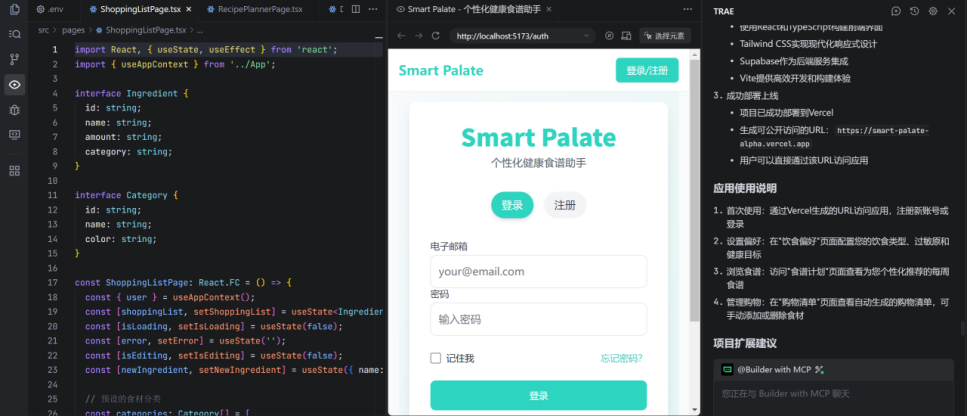
Task: Toggle the device emulation icon in preview toolbar
Action: (x=626, y=36)
